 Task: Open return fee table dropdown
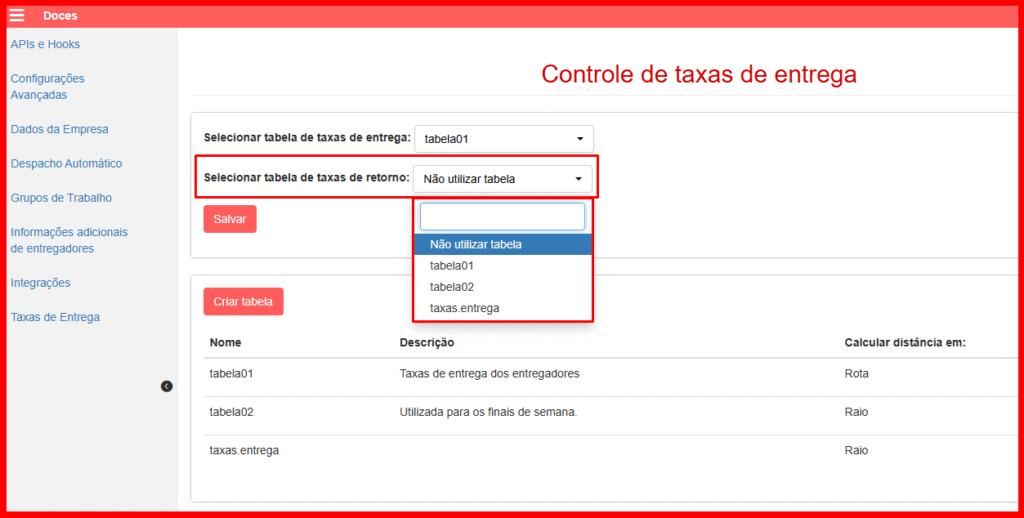pos(502,179)
